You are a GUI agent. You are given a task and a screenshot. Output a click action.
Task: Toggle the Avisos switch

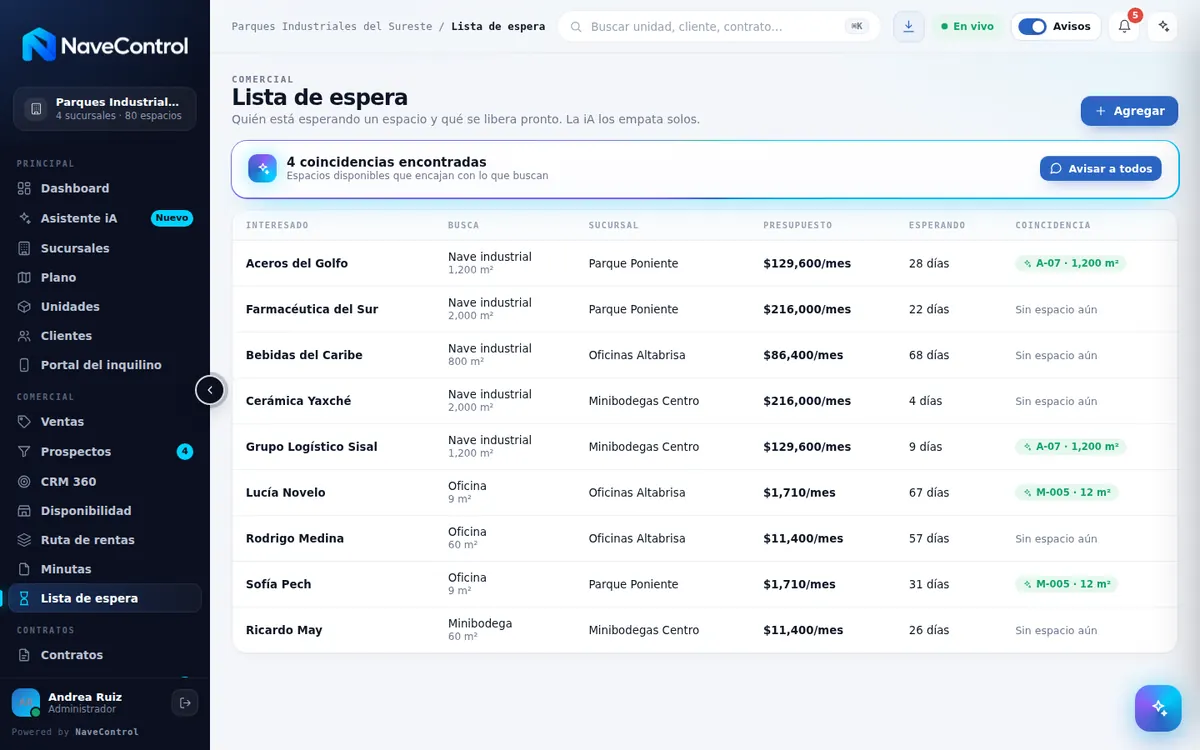coord(1032,27)
